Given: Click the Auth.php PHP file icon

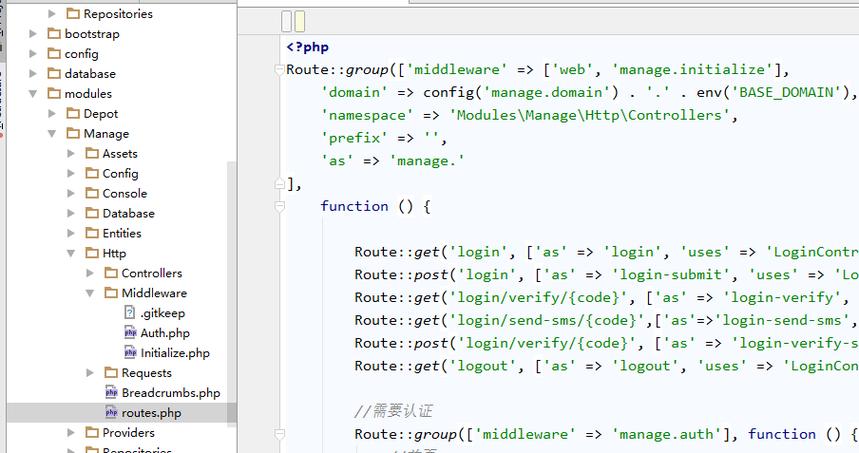Looking at the screenshot, I should click(130, 332).
